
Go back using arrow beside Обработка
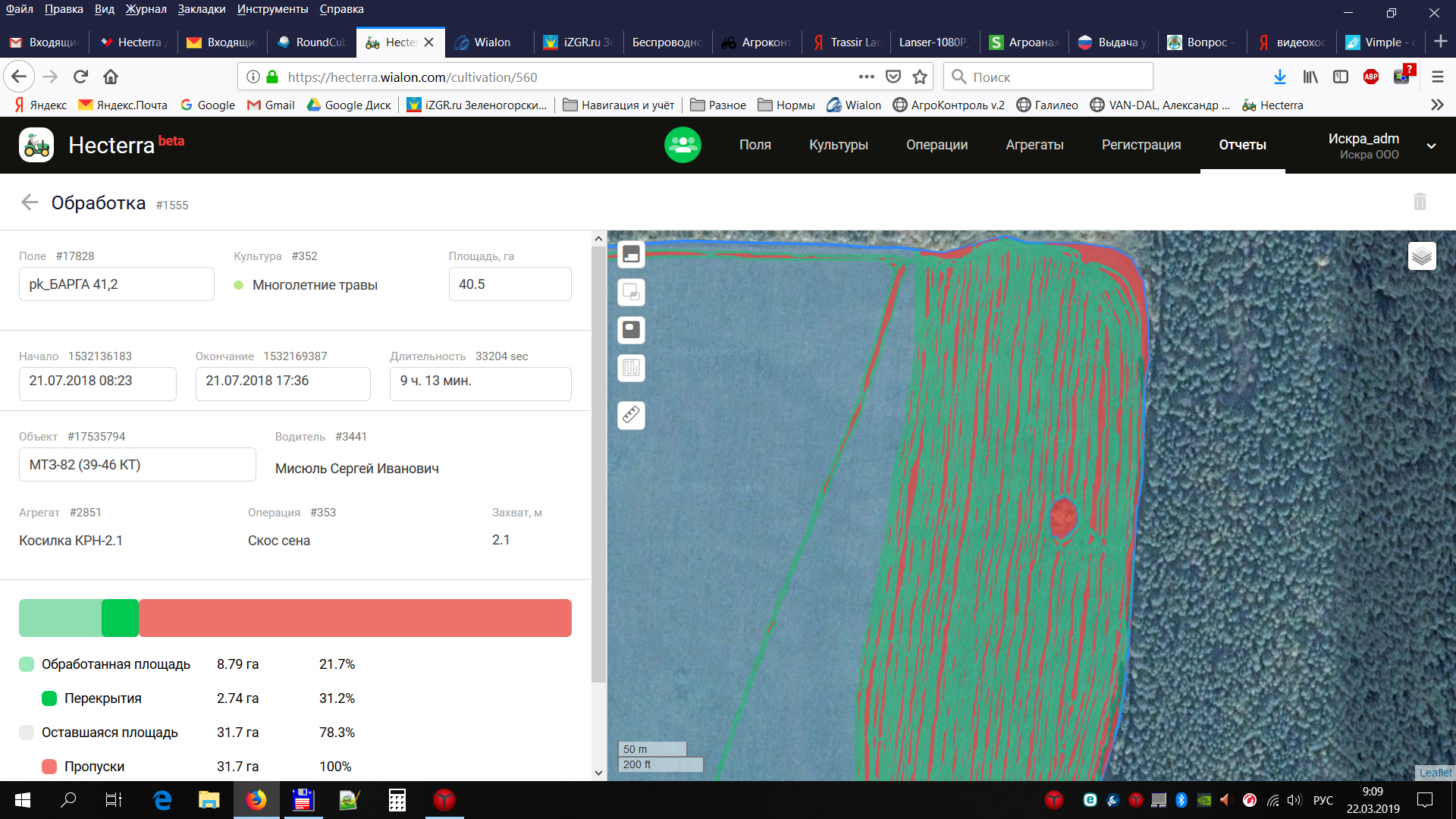pos(30,202)
